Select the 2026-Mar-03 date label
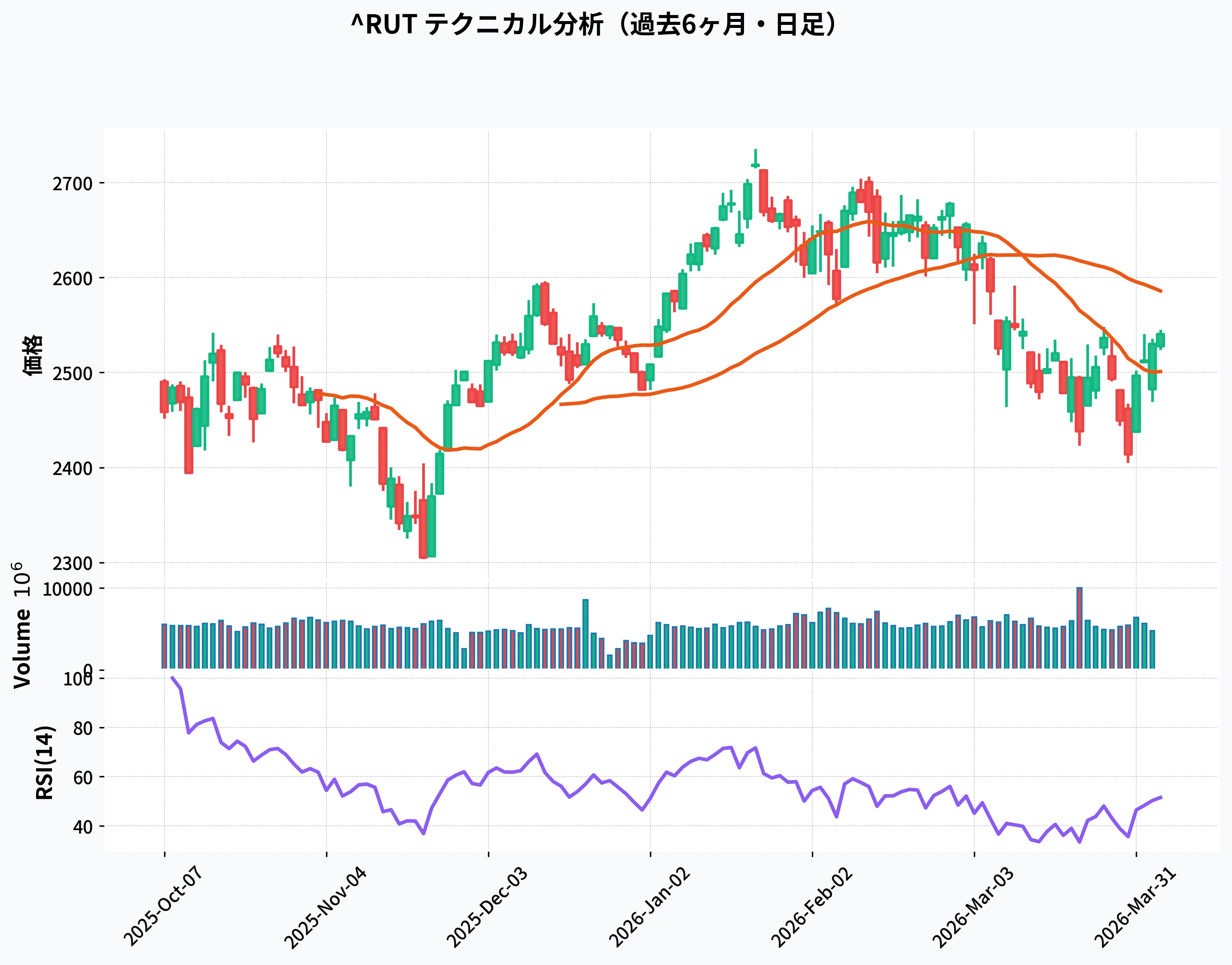This screenshot has height=965, width=1232. (973, 906)
